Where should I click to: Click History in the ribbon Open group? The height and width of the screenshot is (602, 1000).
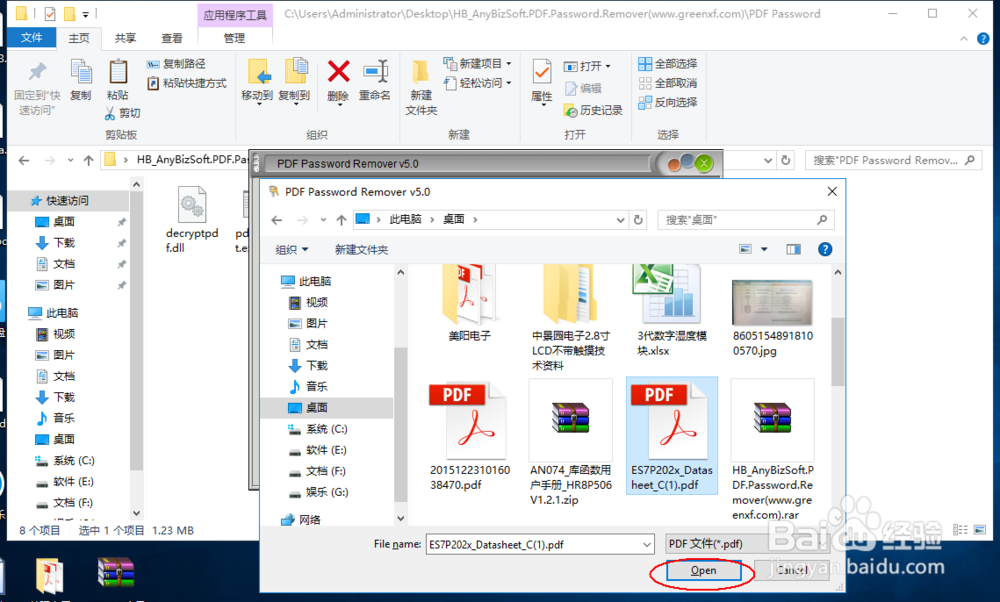(593, 110)
